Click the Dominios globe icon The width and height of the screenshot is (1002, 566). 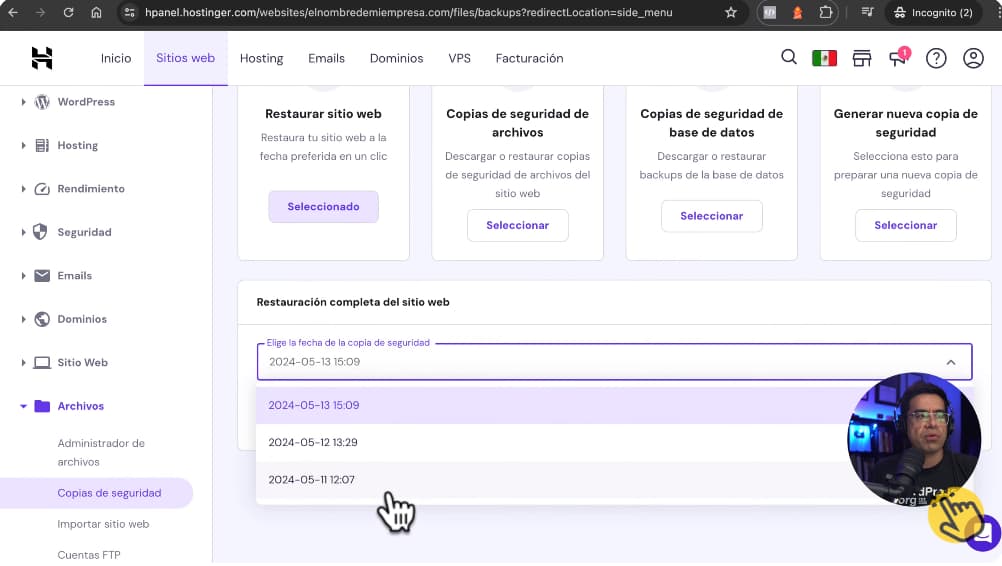[42, 319]
